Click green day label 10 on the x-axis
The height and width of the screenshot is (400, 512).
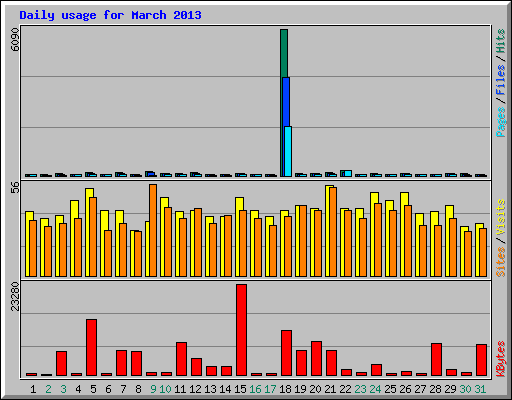[165, 389]
